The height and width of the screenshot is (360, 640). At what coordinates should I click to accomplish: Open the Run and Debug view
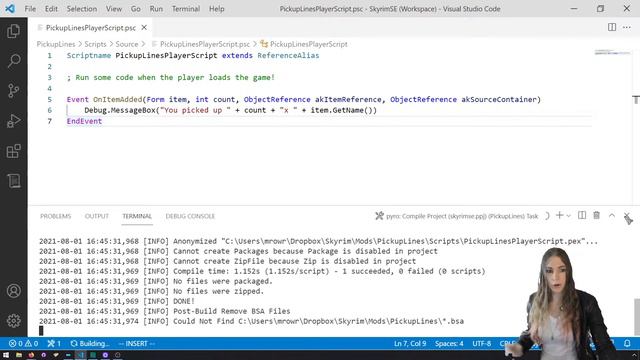13,121
